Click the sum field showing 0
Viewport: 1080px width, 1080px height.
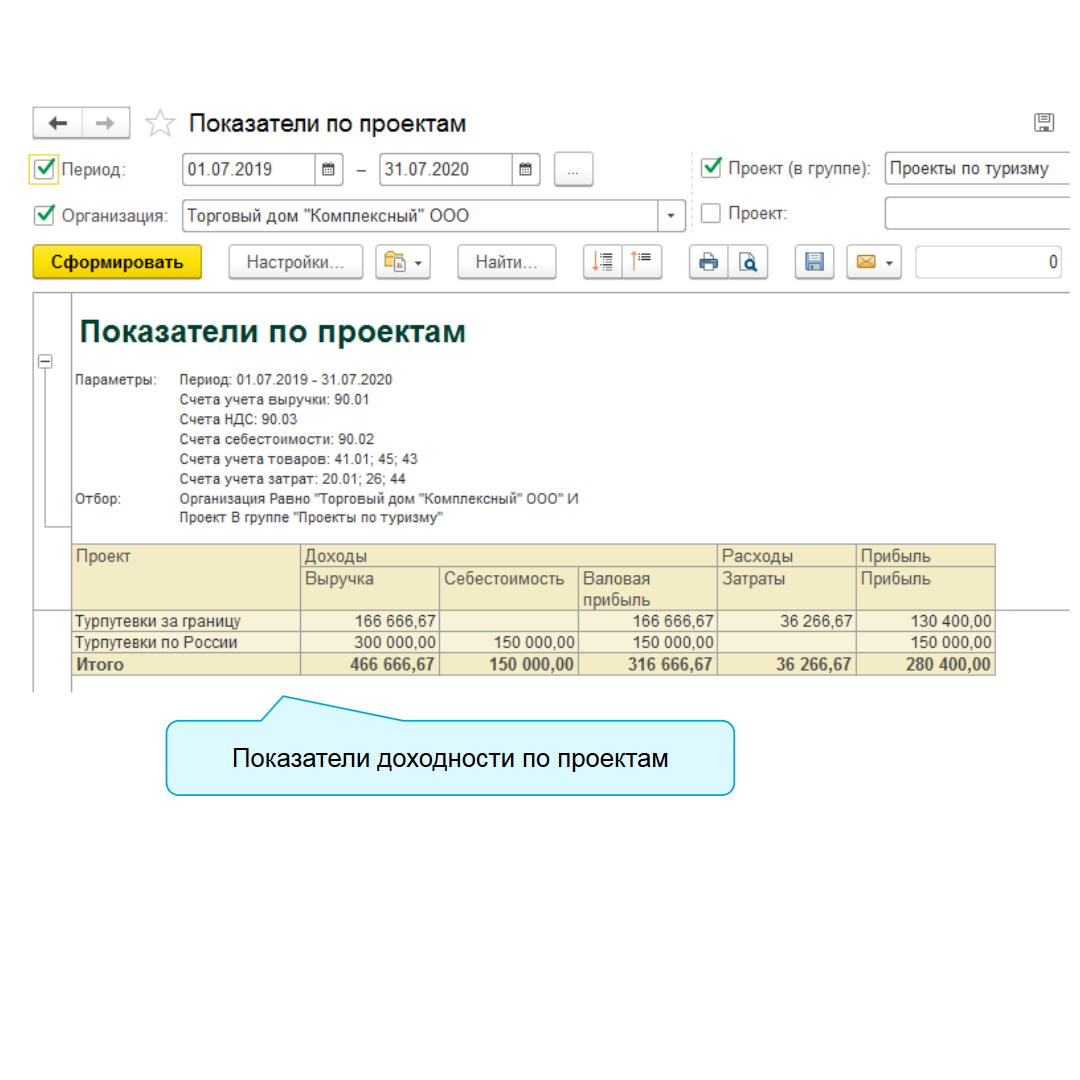click(x=988, y=262)
